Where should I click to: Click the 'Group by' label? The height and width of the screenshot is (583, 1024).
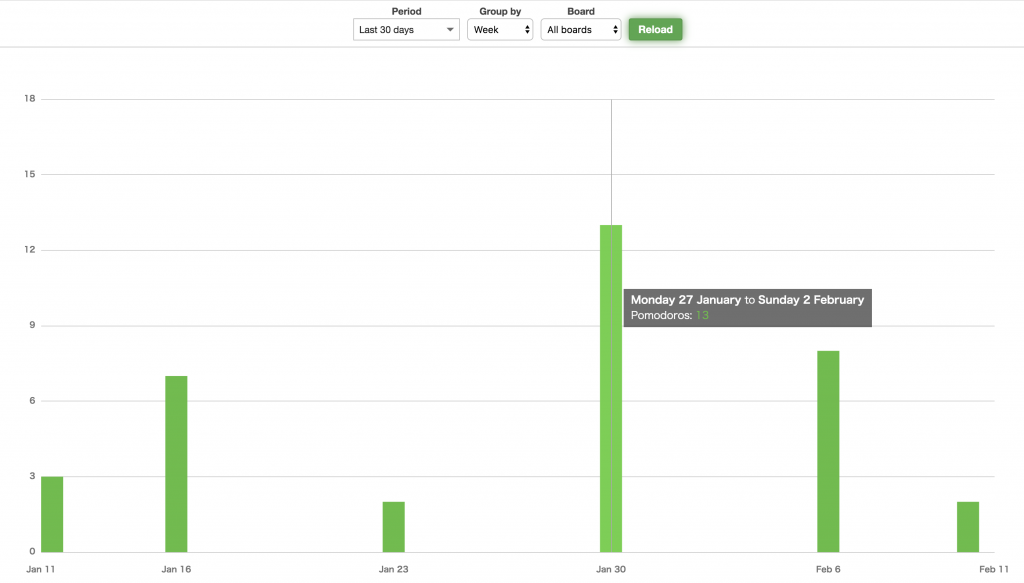click(x=500, y=11)
